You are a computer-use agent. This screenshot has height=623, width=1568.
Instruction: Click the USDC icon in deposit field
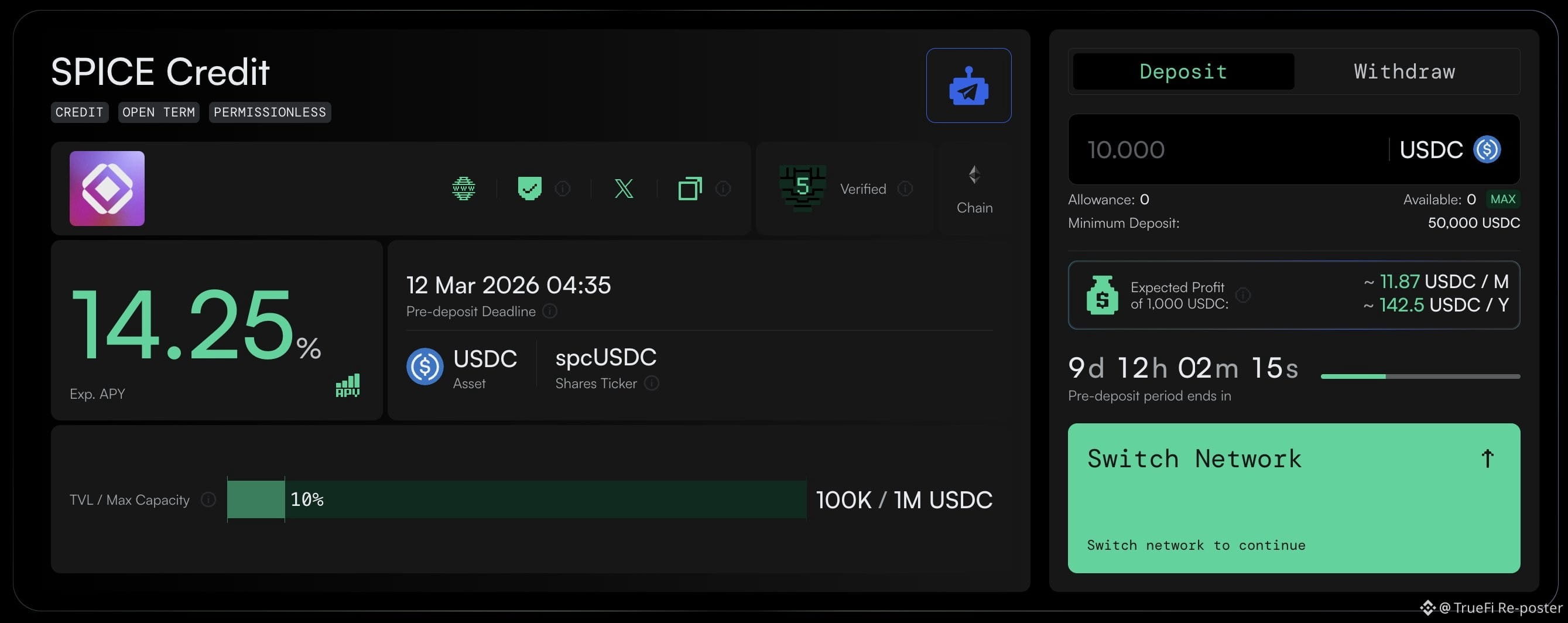click(x=1487, y=149)
